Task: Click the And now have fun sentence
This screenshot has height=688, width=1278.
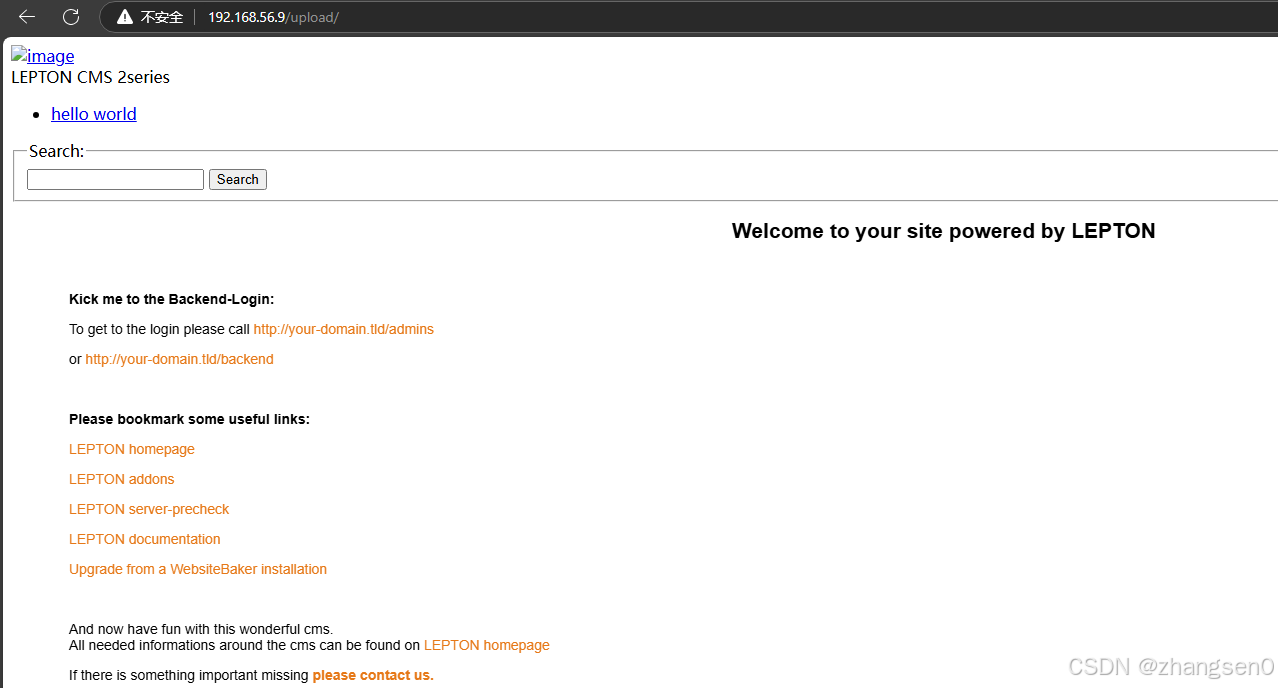Action: [201, 629]
